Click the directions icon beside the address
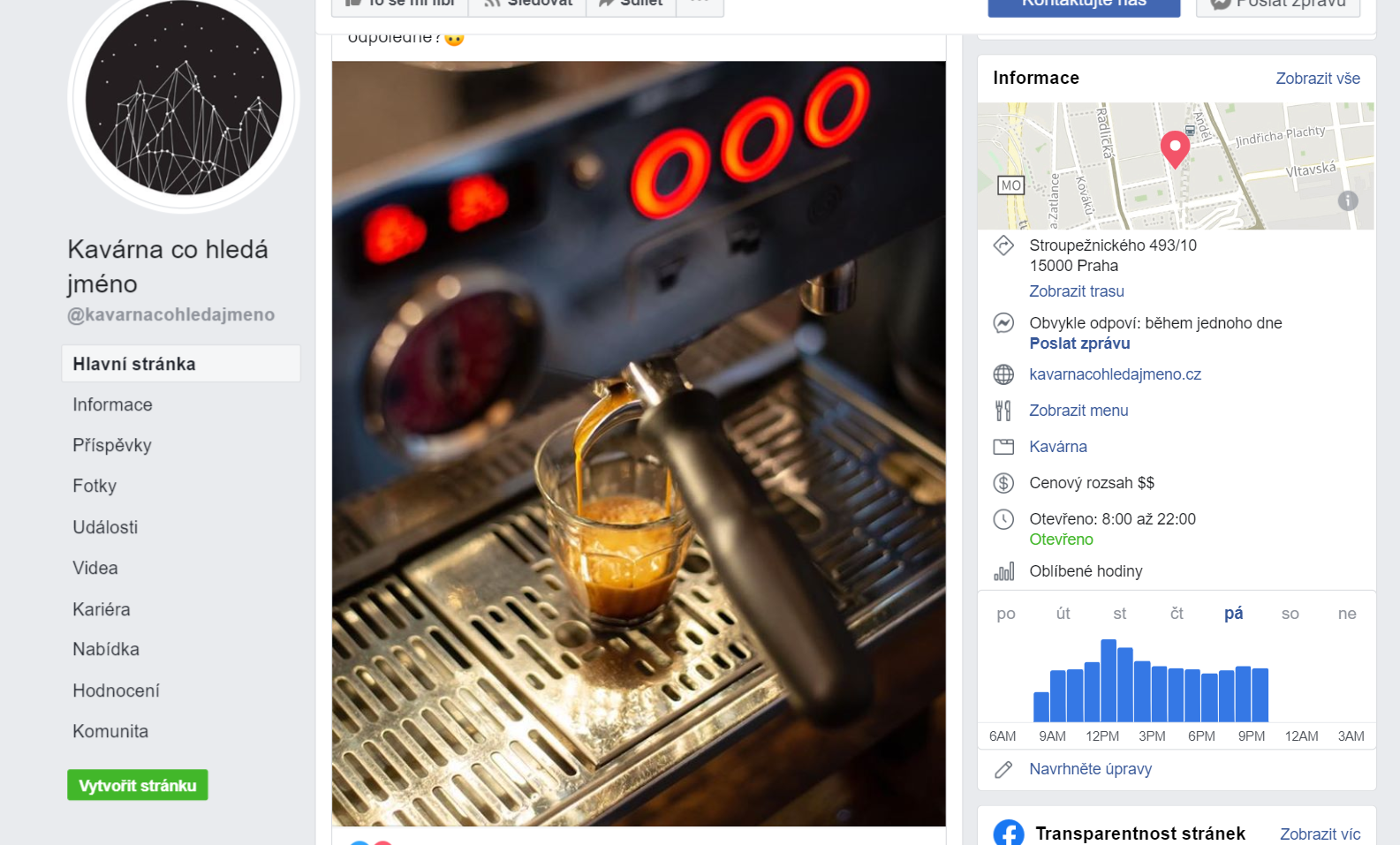This screenshot has height=845, width=1400. click(x=1003, y=245)
